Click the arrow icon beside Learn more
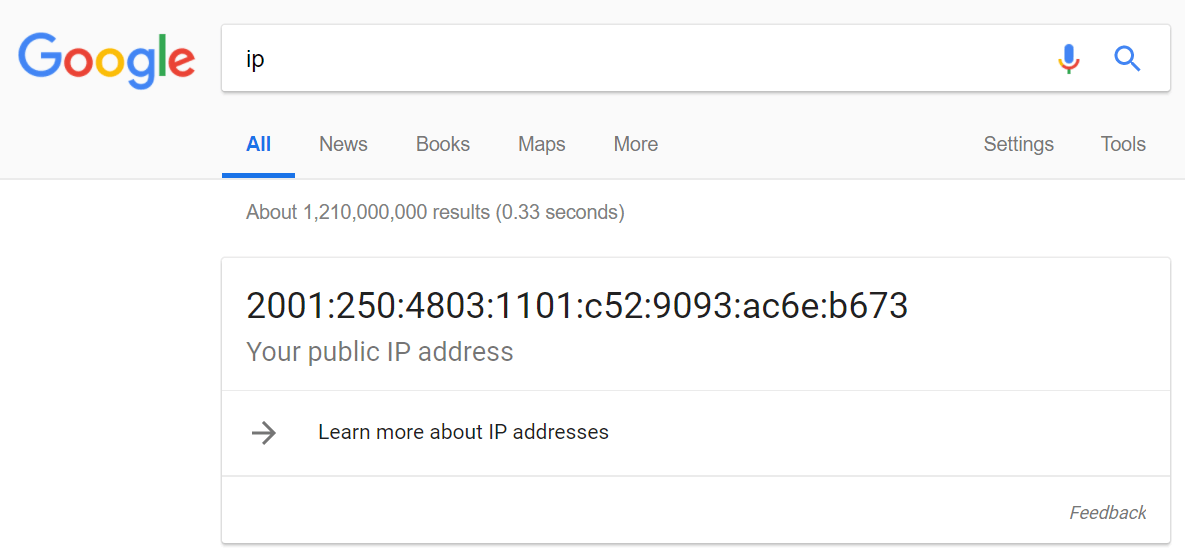Screen dimensions: 1185x553 point(264,433)
